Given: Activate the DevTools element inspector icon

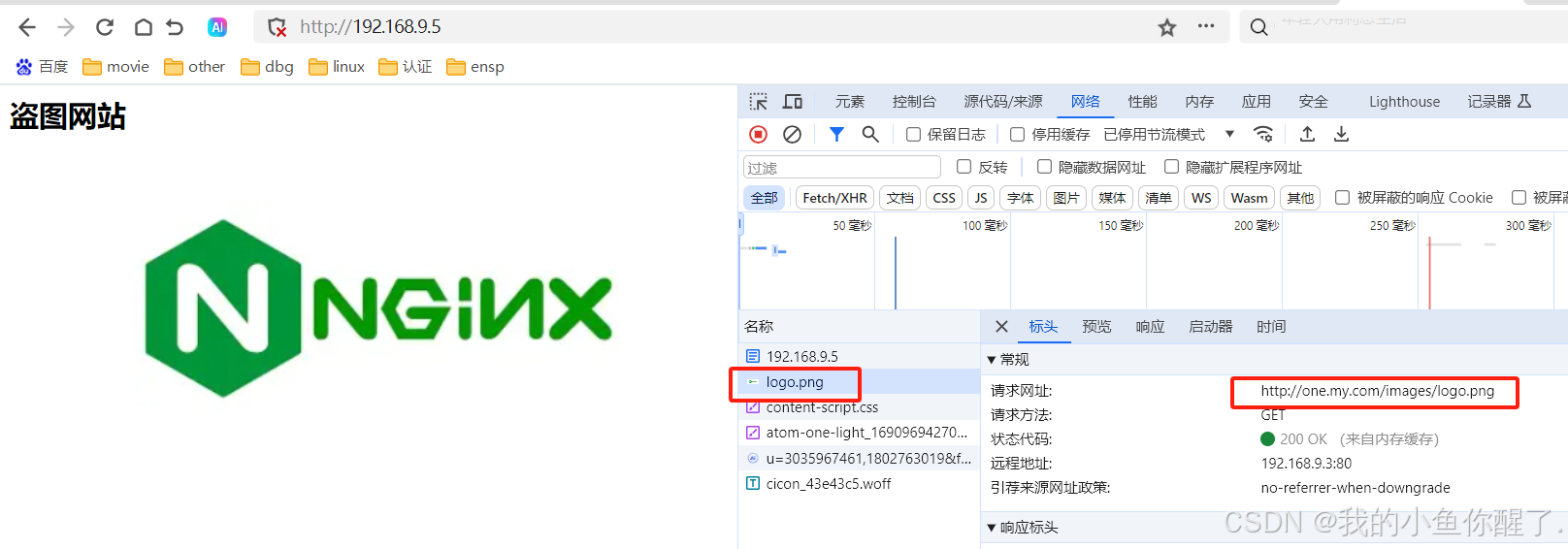Looking at the screenshot, I should coord(759,102).
